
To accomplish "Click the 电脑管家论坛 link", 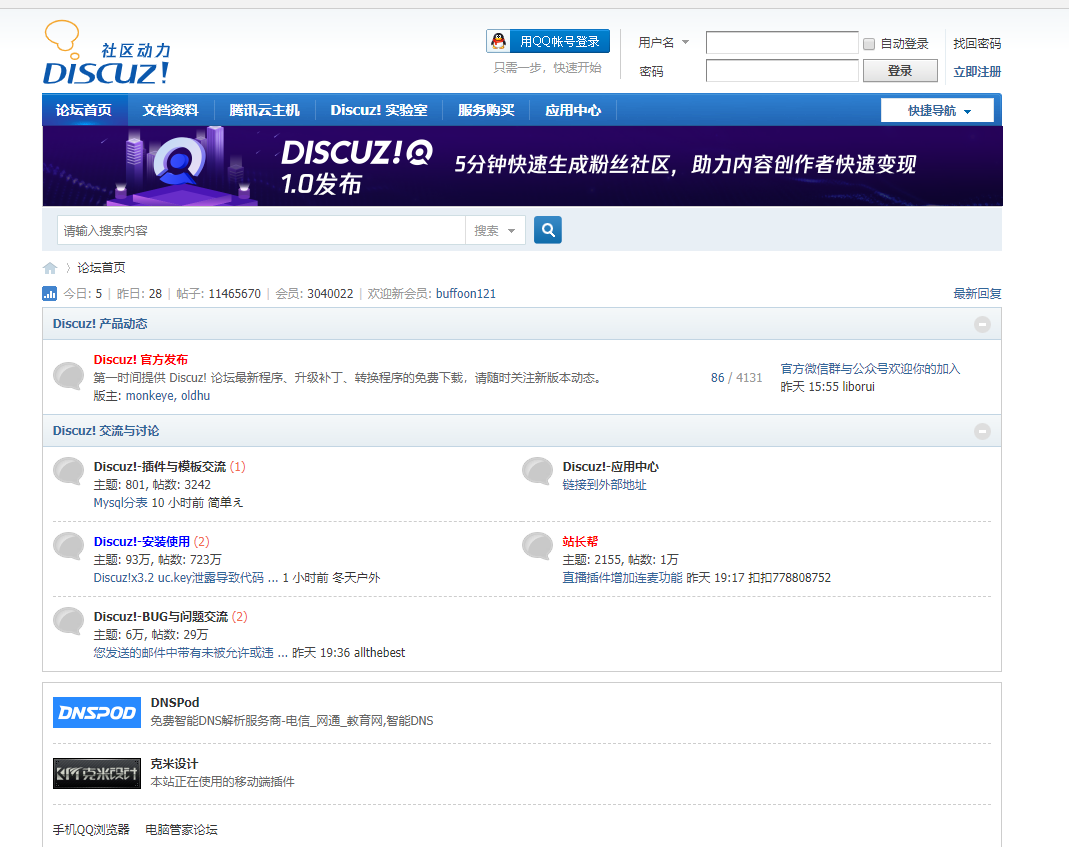I will [181, 830].
